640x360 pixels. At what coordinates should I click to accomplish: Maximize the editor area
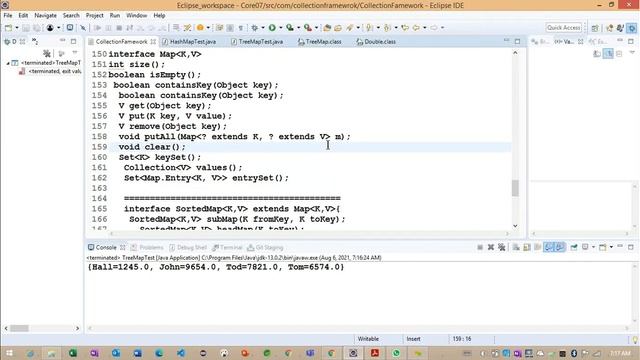518,41
